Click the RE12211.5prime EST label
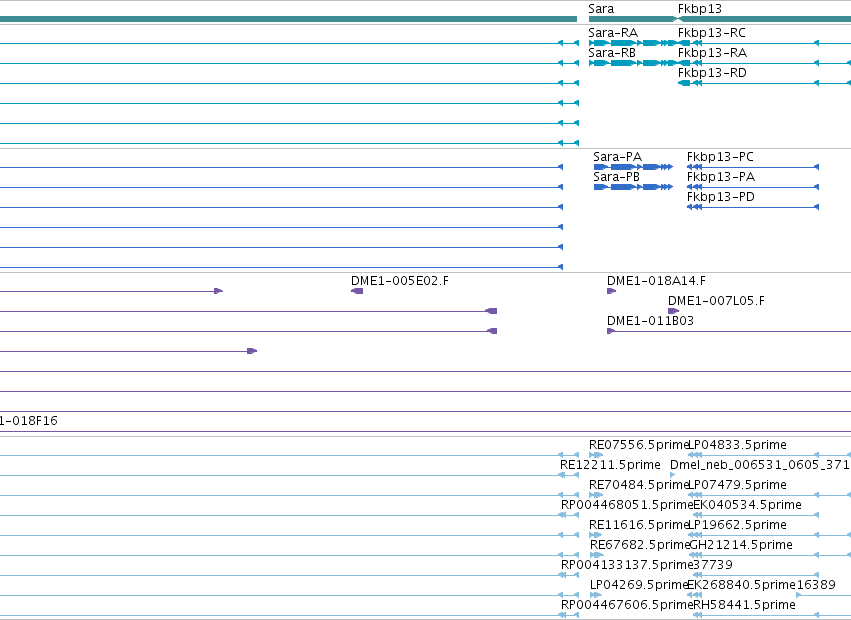The image size is (851, 620). tap(610, 465)
